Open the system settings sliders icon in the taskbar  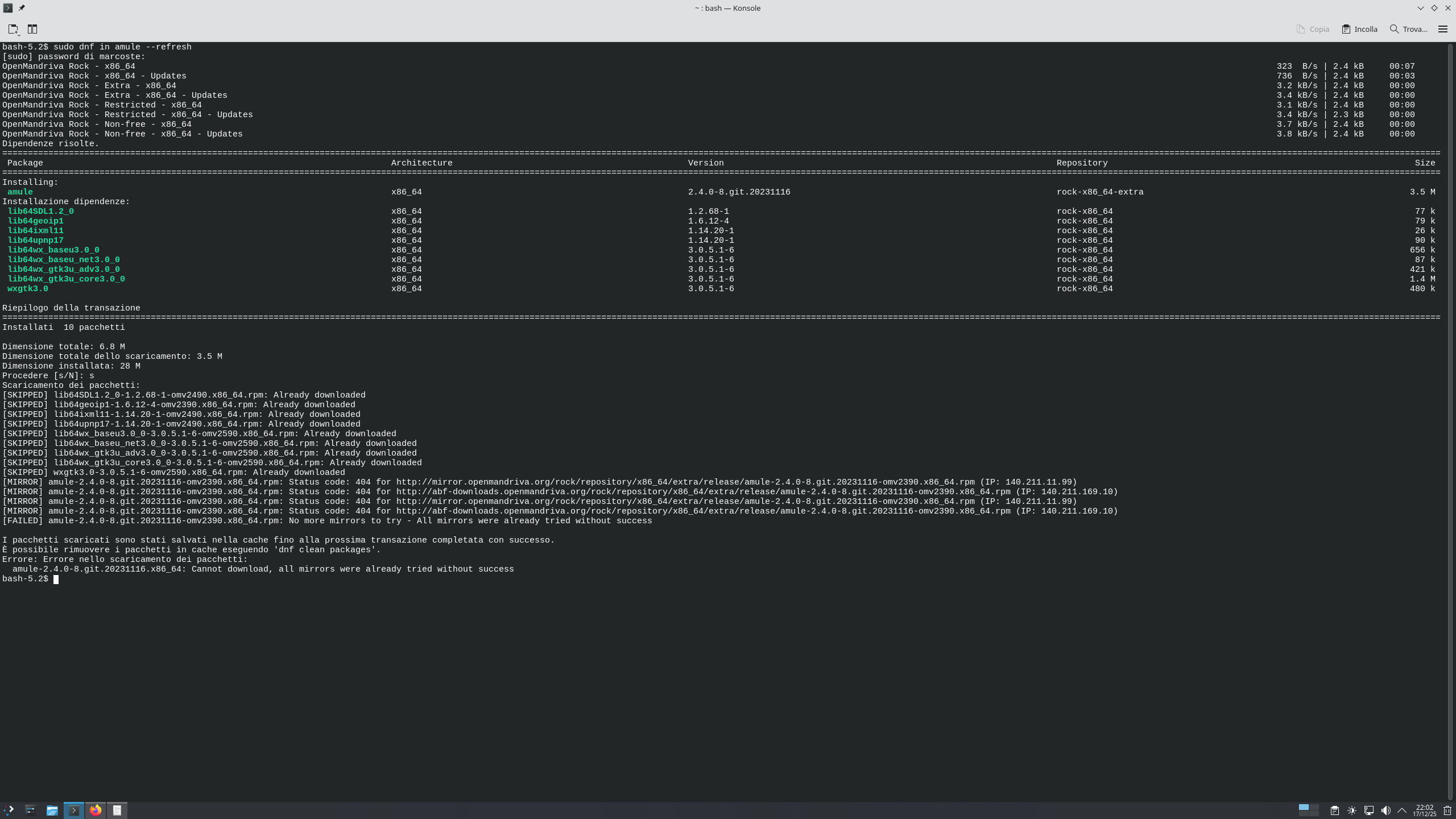click(31, 810)
